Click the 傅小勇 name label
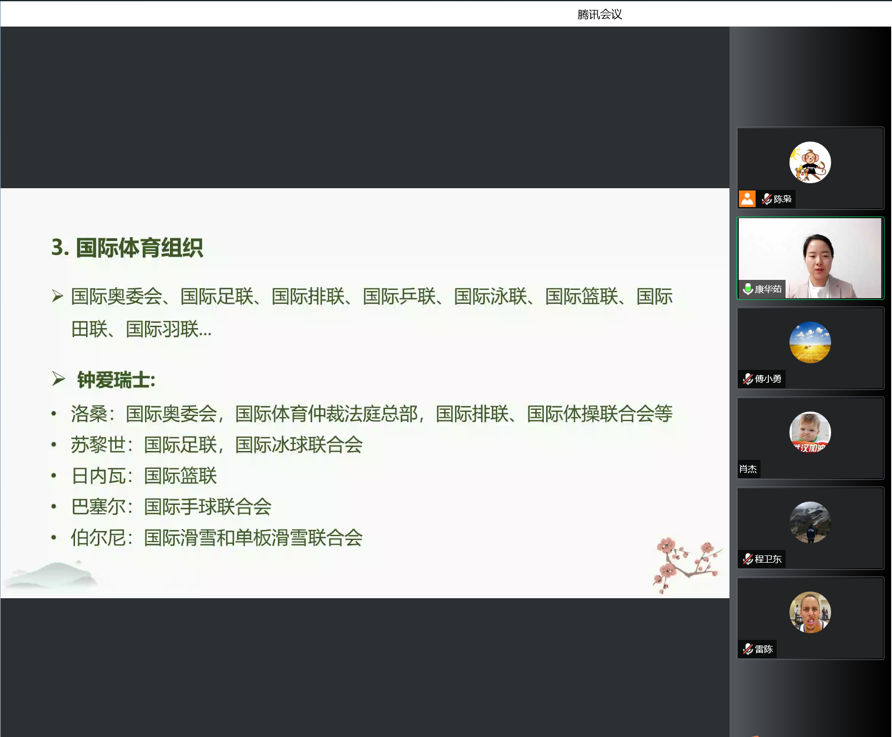This screenshot has width=892, height=737. pyautogui.click(x=769, y=379)
